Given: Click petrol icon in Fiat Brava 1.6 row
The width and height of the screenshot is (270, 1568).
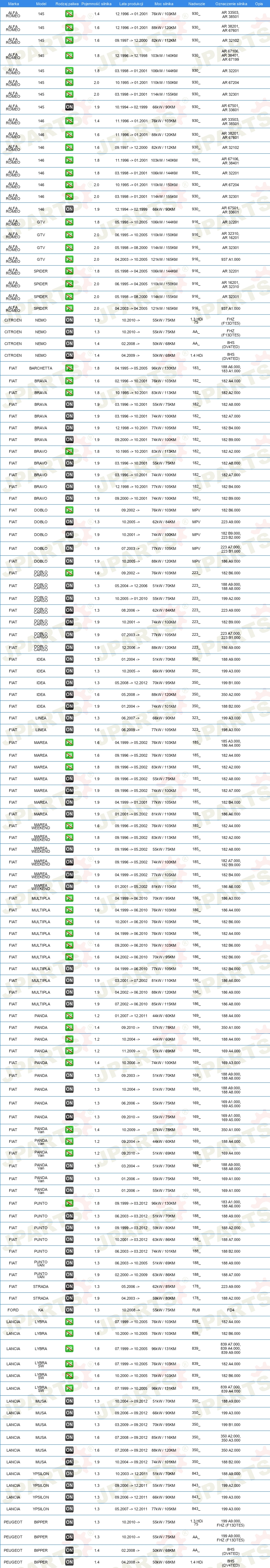Looking at the screenshot, I should coord(69,381).
